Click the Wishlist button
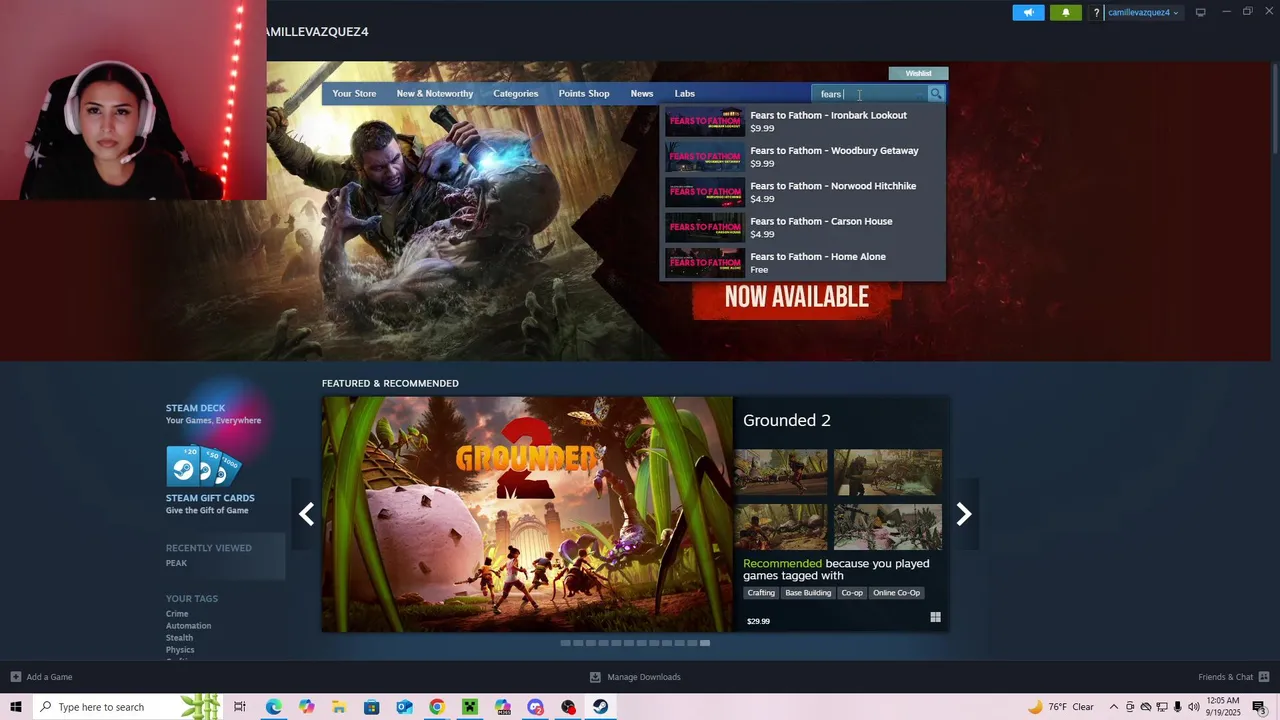The height and width of the screenshot is (720, 1280). [918, 73]
